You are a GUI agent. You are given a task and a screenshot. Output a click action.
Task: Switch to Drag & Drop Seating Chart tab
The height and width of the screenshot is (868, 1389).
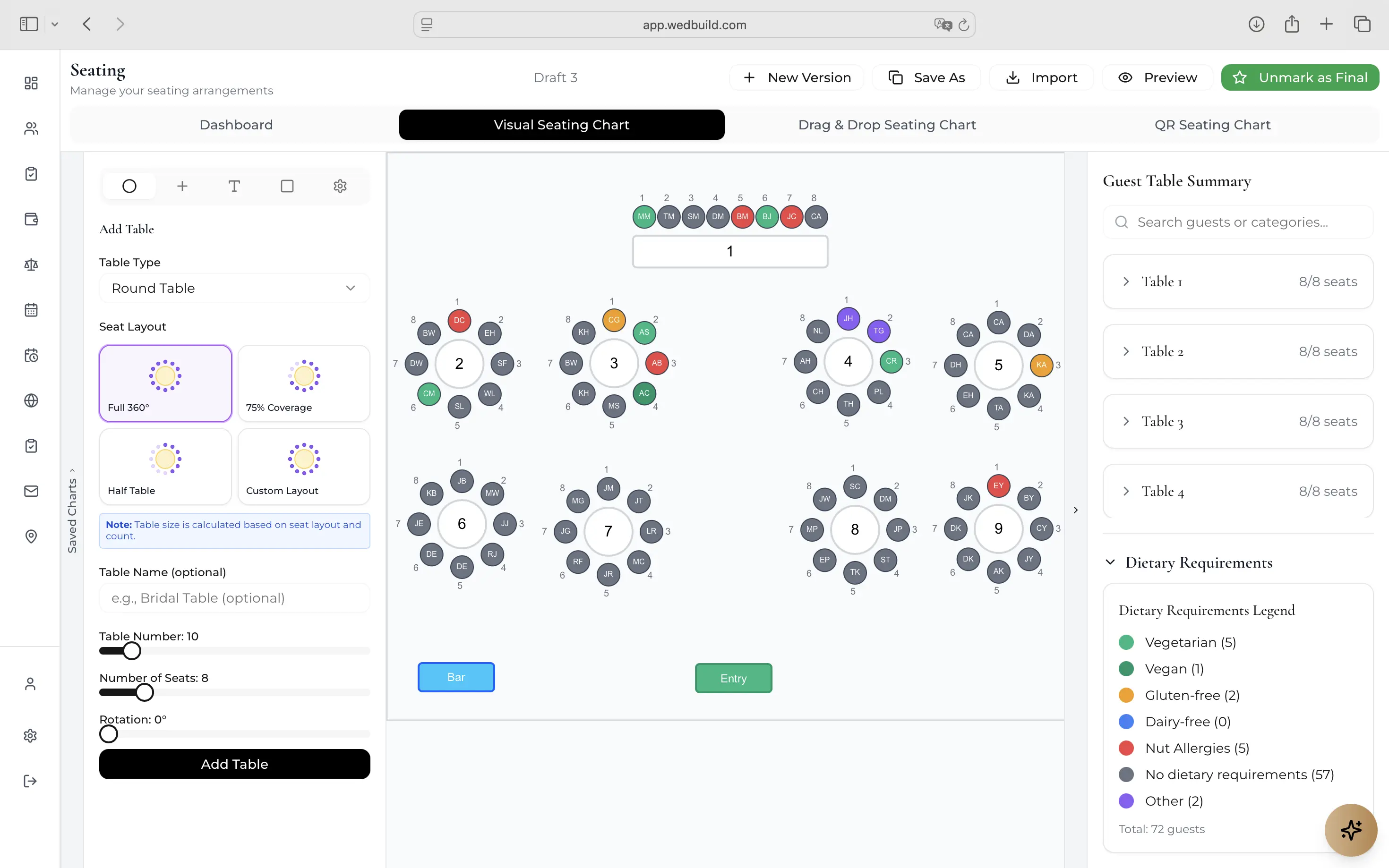pyautogui.click(x=887, y=125)
